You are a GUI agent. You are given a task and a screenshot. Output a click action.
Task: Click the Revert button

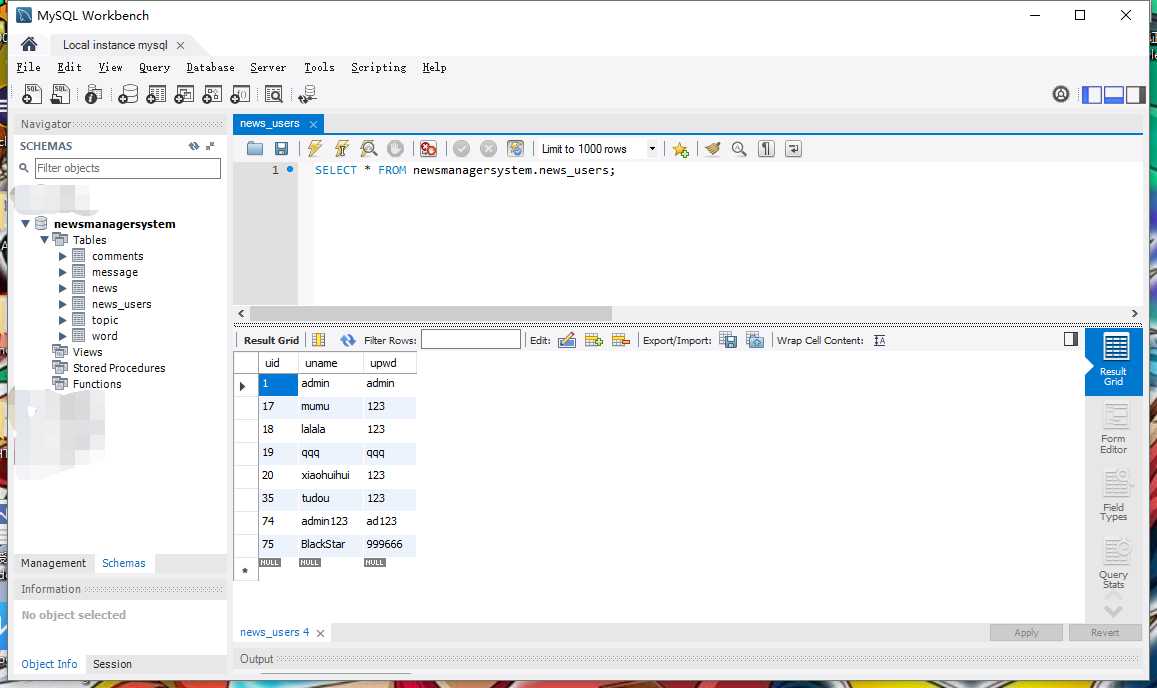click(1105, 633)
